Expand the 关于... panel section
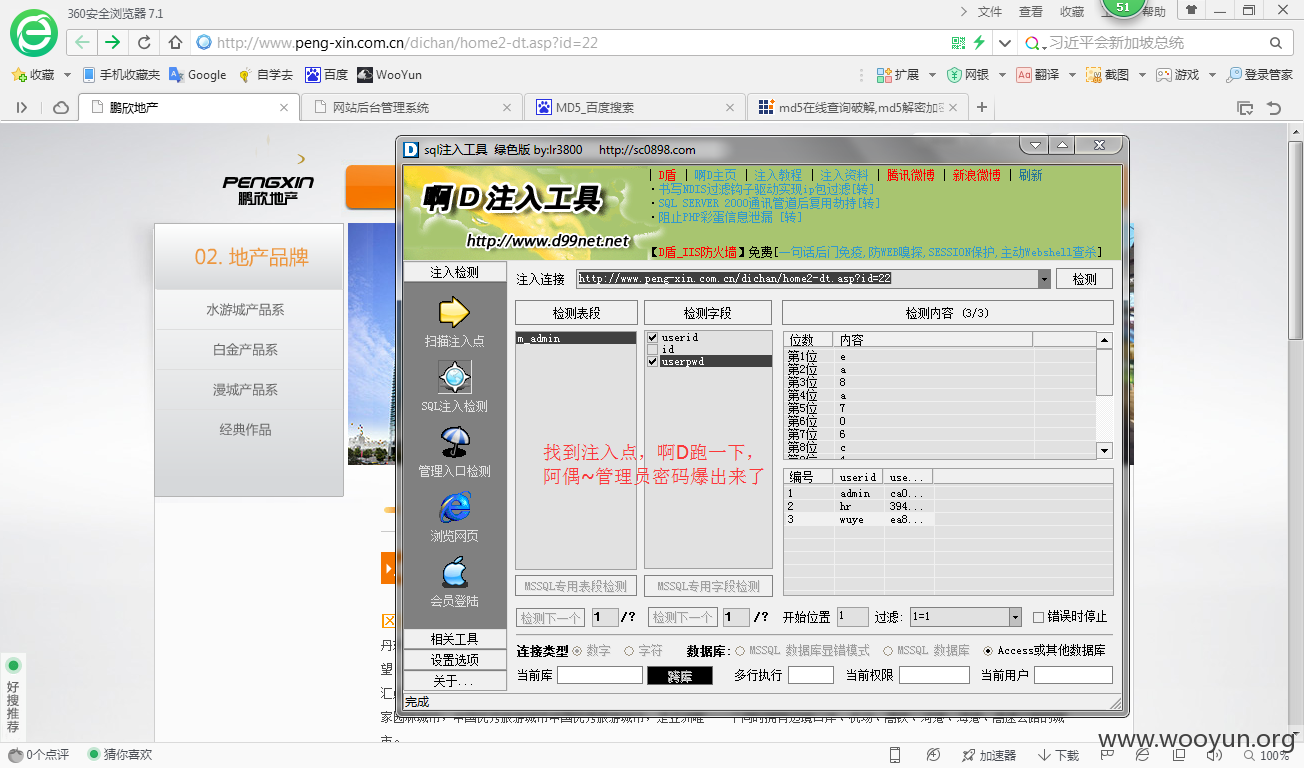Image resolution: width=1304 pixels, height=768 pixels. [454, 681]
